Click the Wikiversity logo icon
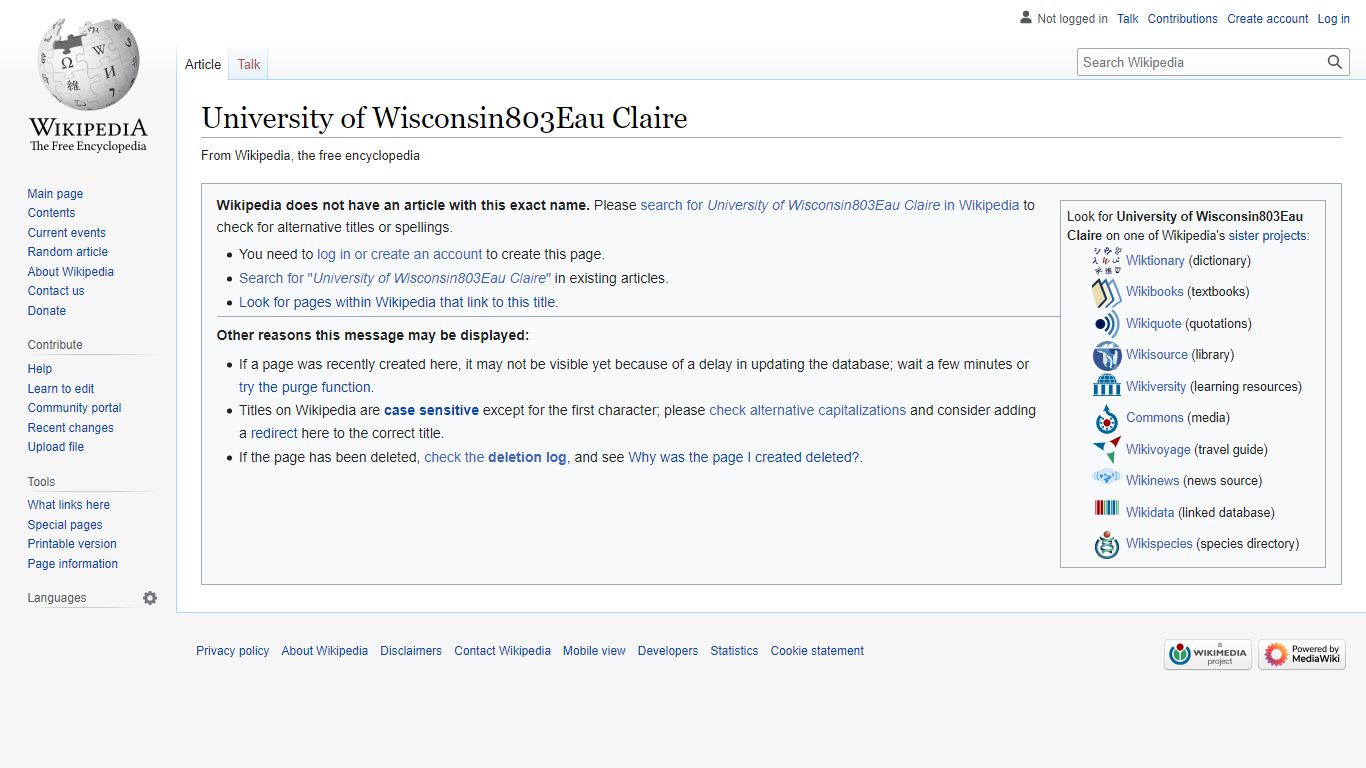Image resolution: width=1366 pixels, height=768 pixels. [1107, 387]
